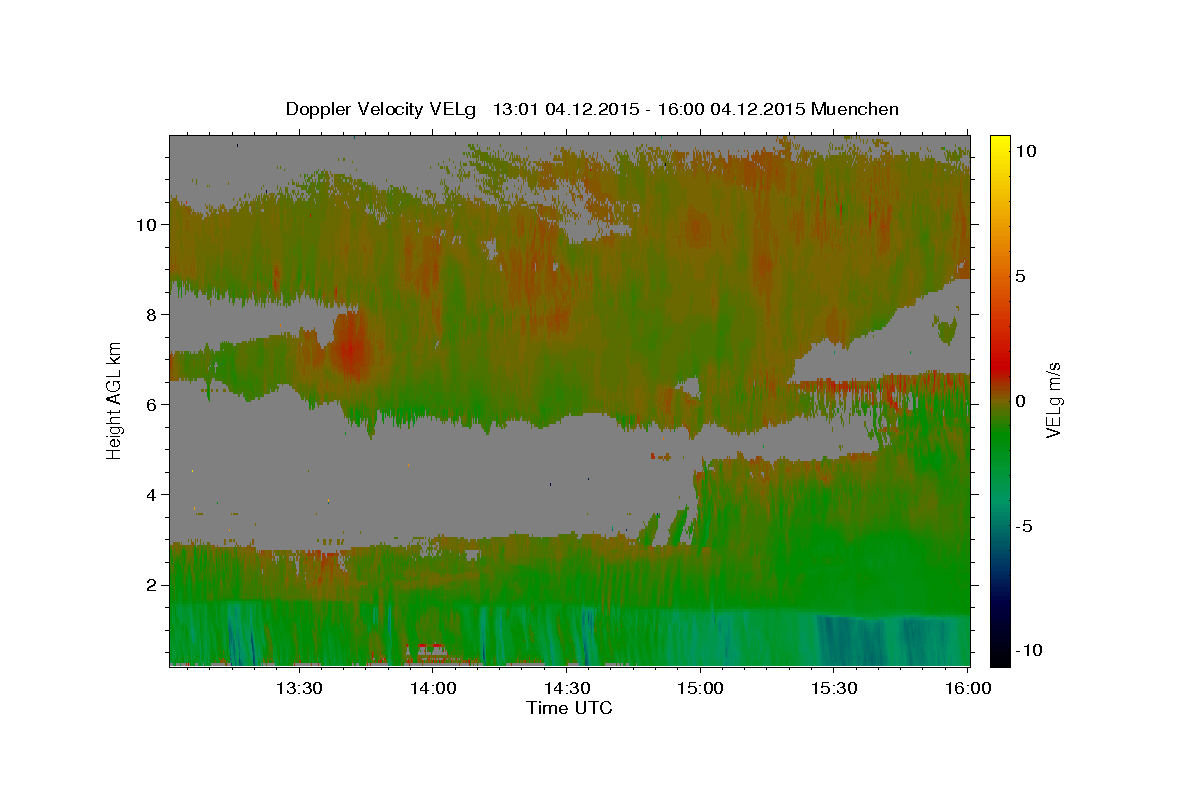The height and width of the screenshot is (800, 1200).
Task: Click the '14:00' time axis label
Action: coord(433,688)
